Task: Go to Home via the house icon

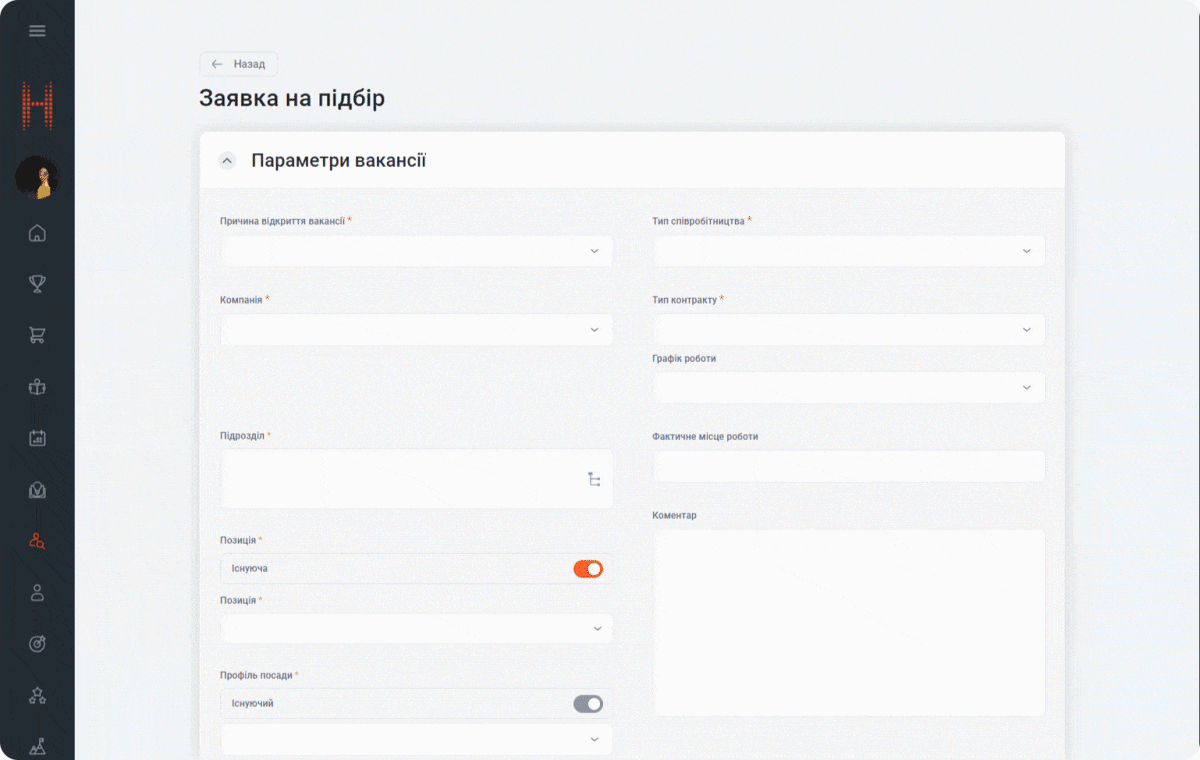Action: [x=37, y=234]
